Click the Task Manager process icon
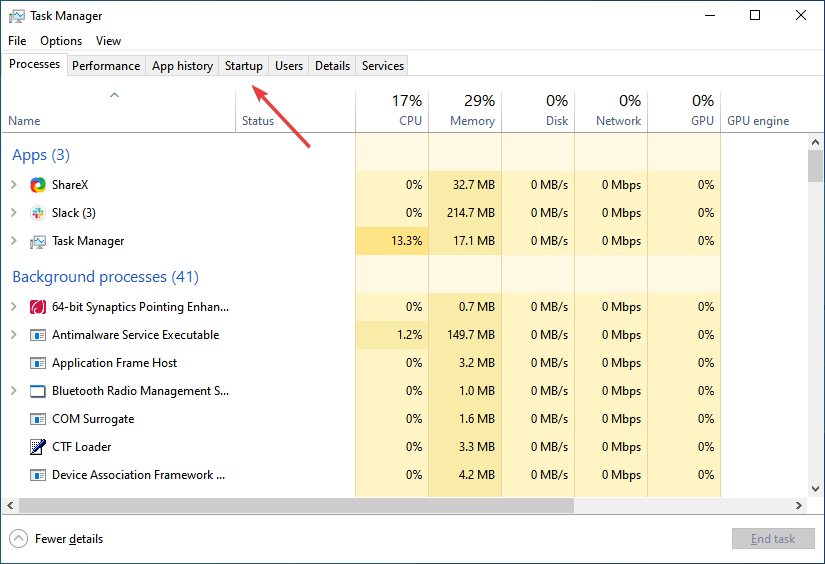825x564 pixels. pos(38,241)
